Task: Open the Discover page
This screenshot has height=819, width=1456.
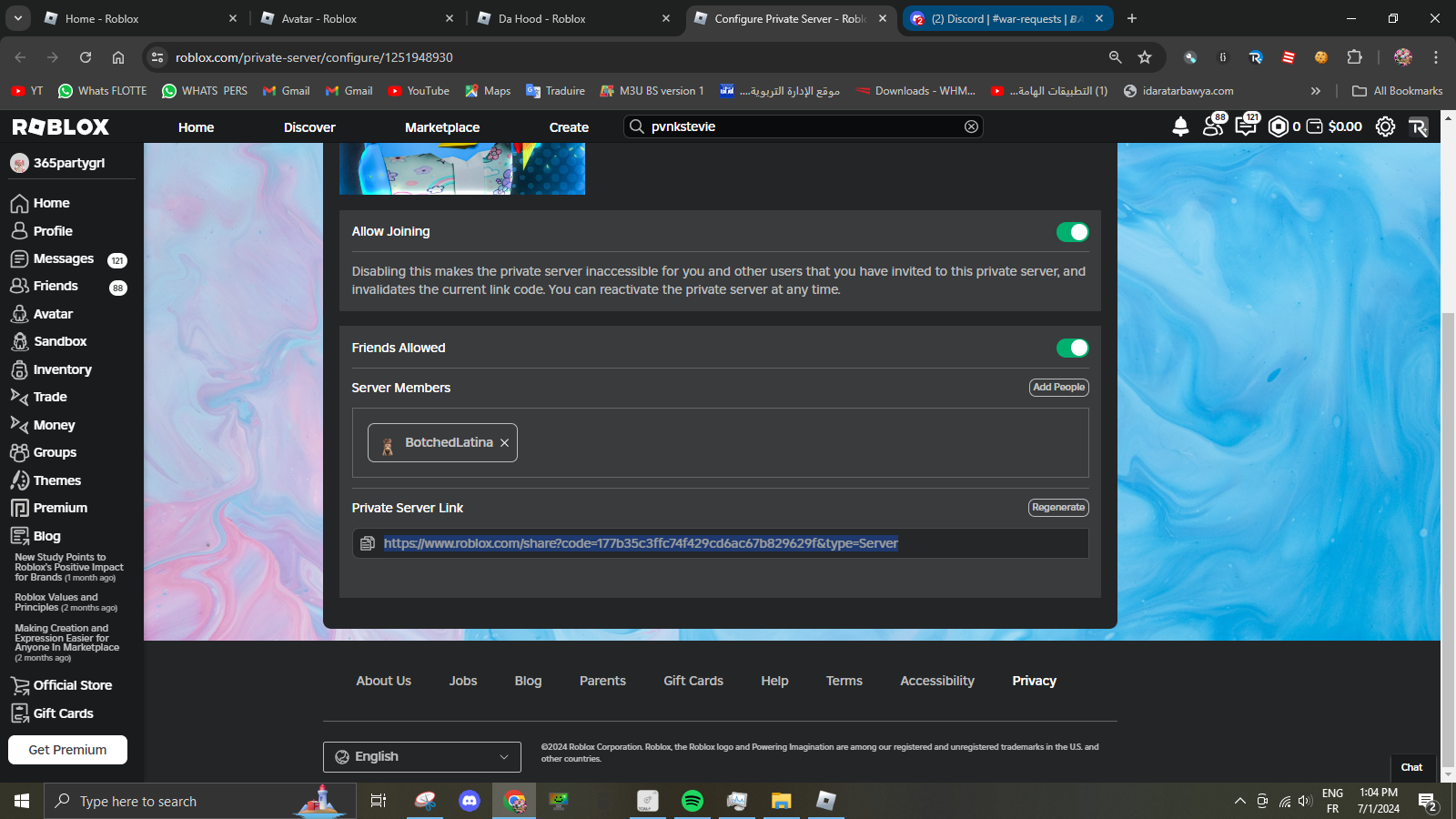Action: (309, 127)
